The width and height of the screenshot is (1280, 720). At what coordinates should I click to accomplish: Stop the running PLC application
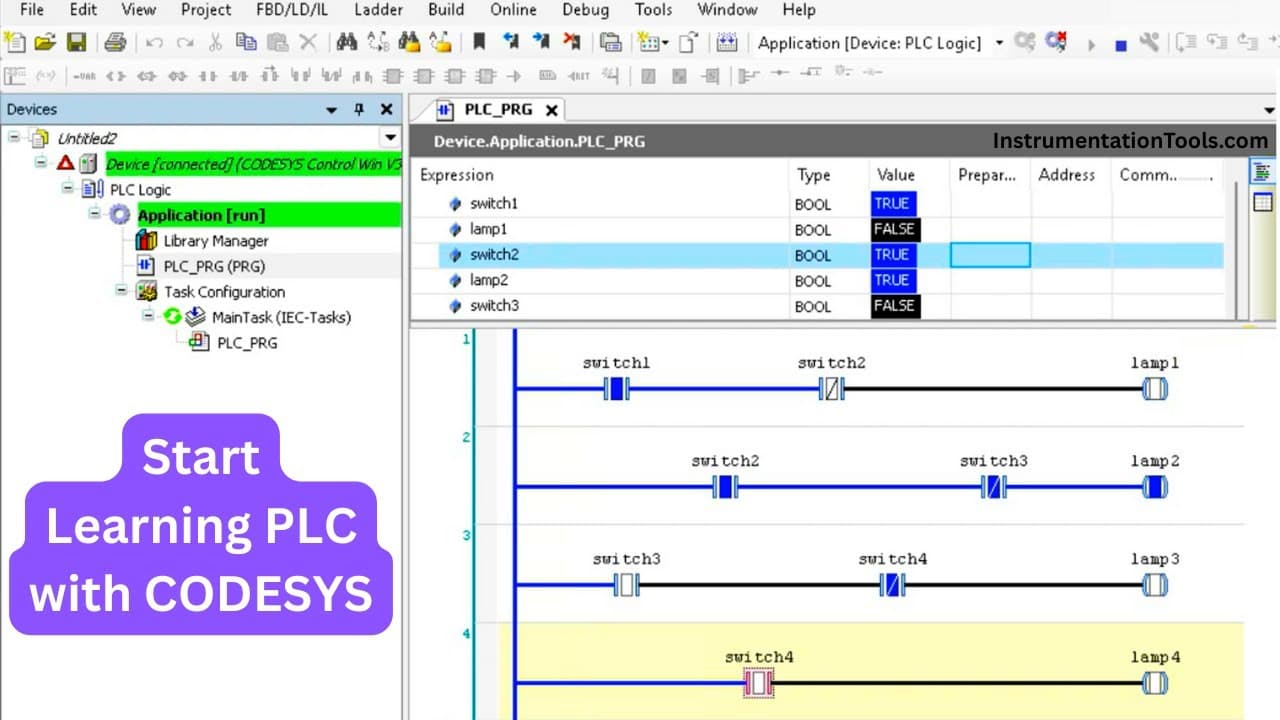coord(1121,43)
